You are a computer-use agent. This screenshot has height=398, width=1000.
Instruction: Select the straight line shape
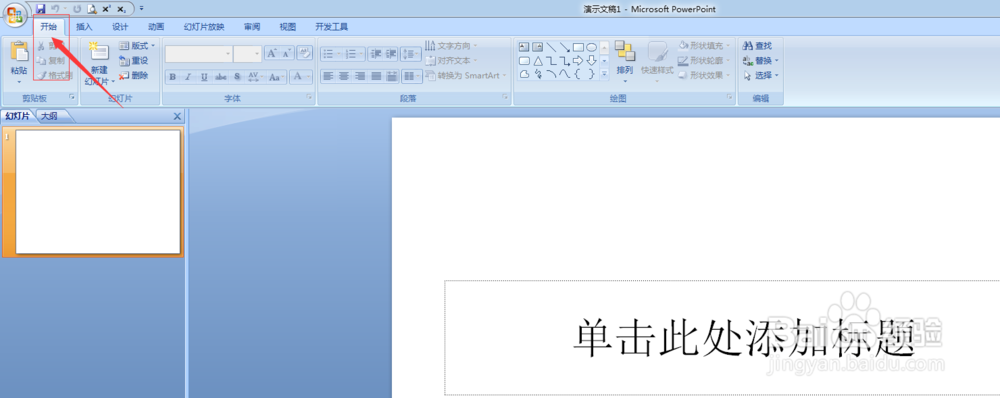click(x=552, y=47)
